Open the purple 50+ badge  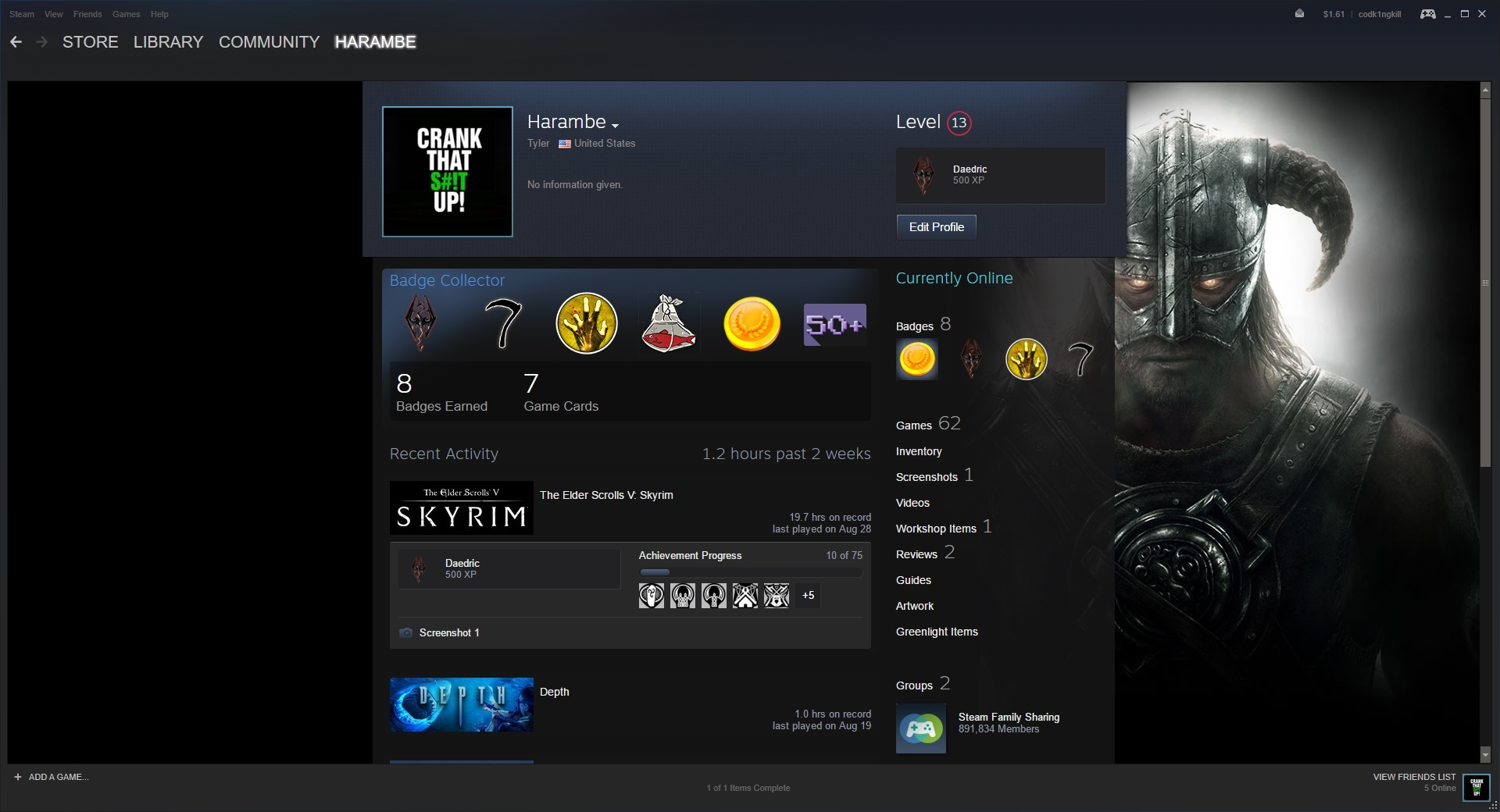tap(834, 324)
